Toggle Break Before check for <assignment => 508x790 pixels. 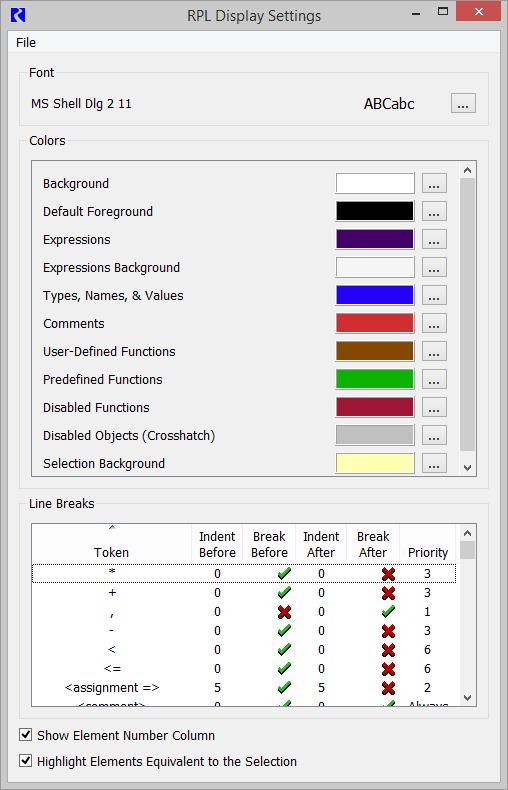tap(284, 687)
